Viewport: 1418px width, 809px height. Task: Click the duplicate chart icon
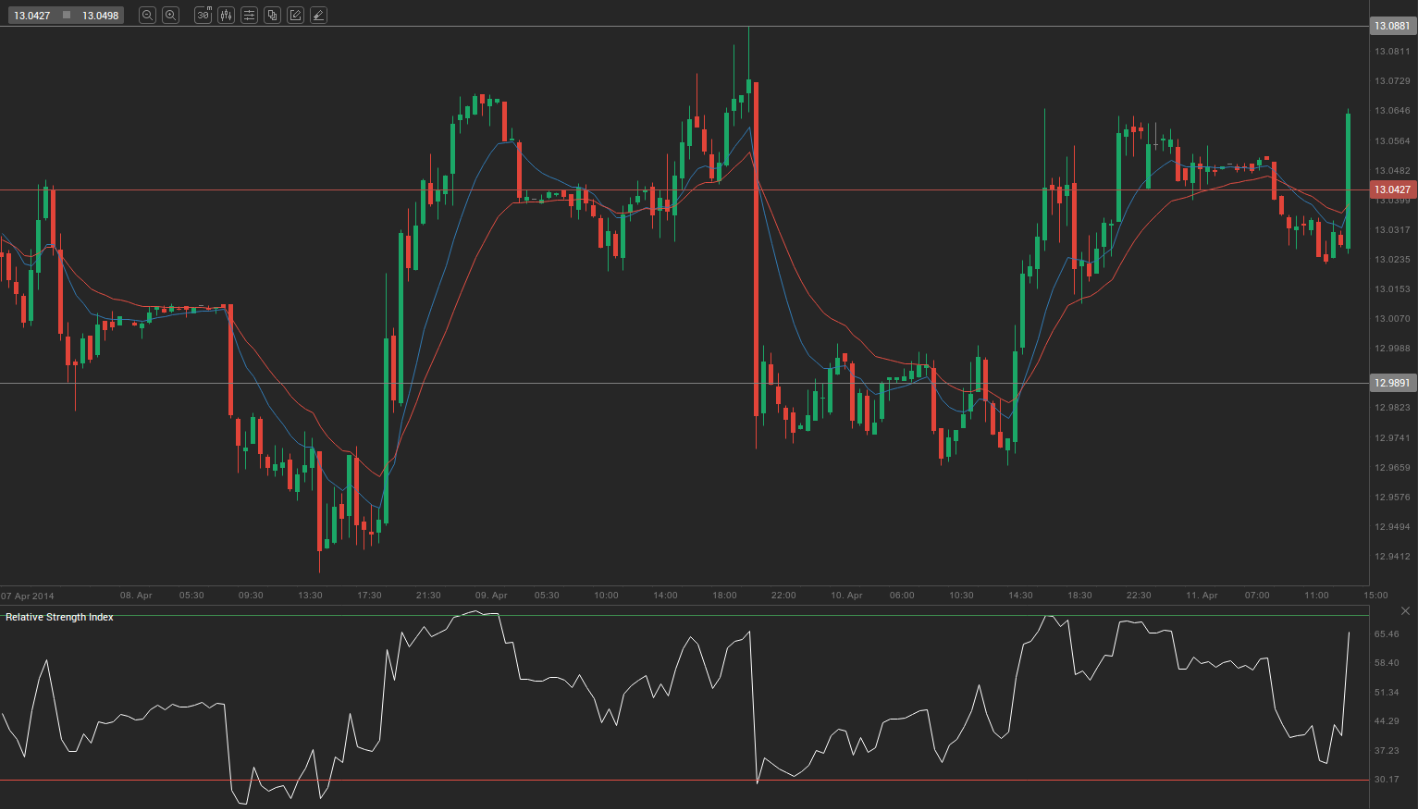tap(272, 15)
